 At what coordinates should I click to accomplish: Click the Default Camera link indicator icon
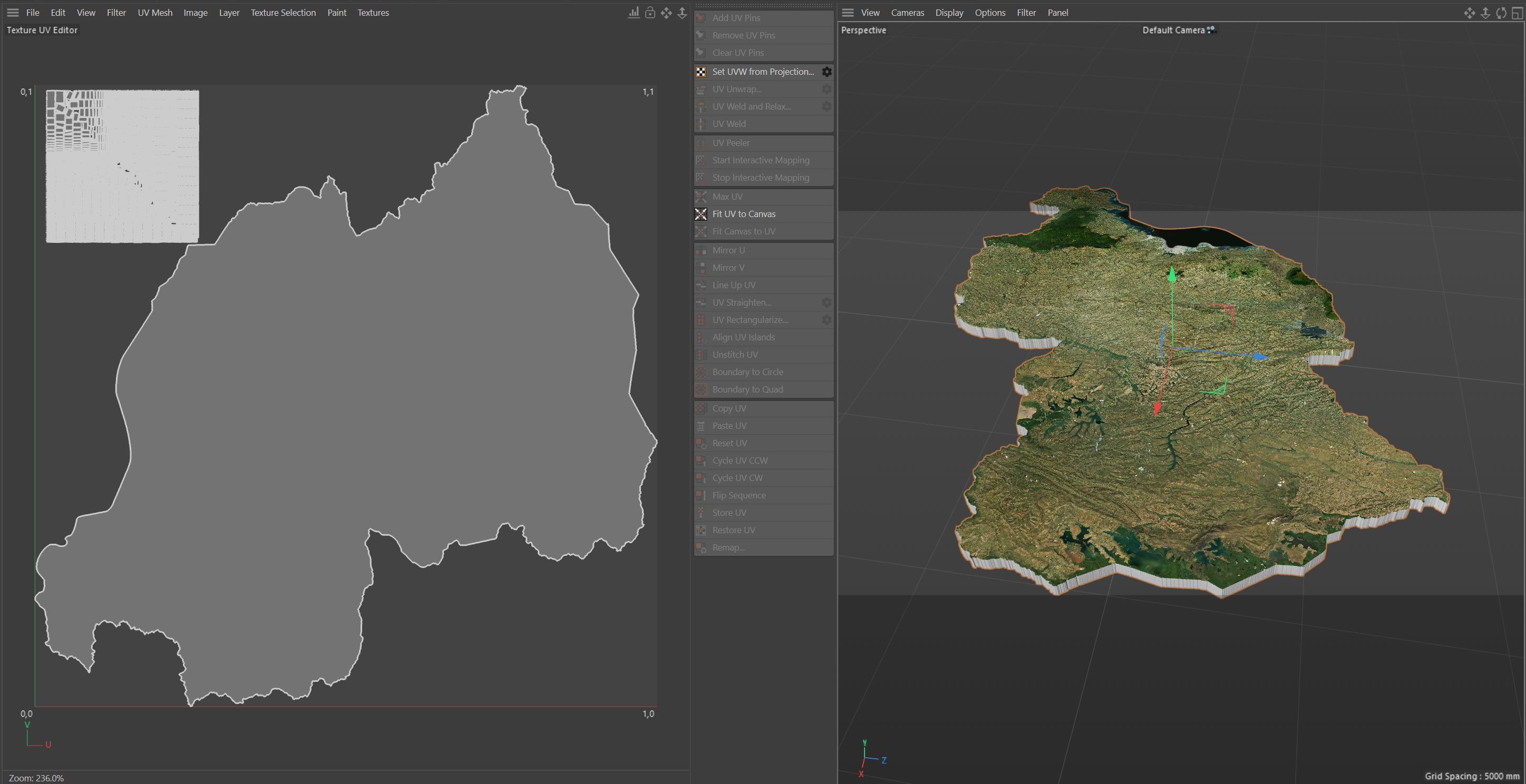[x=1211, y=29]
